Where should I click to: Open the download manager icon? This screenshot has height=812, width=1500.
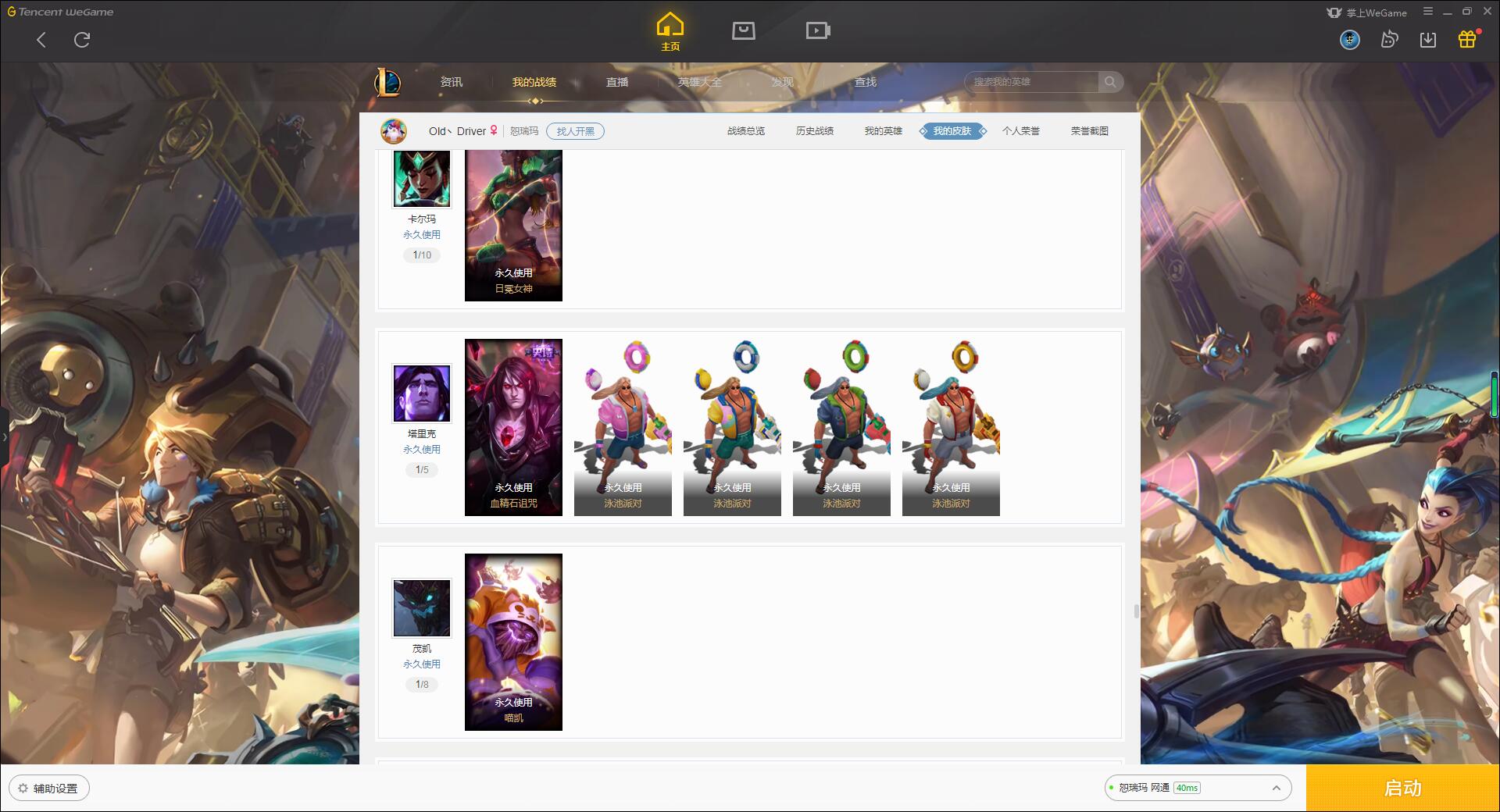pos(1428,40)
